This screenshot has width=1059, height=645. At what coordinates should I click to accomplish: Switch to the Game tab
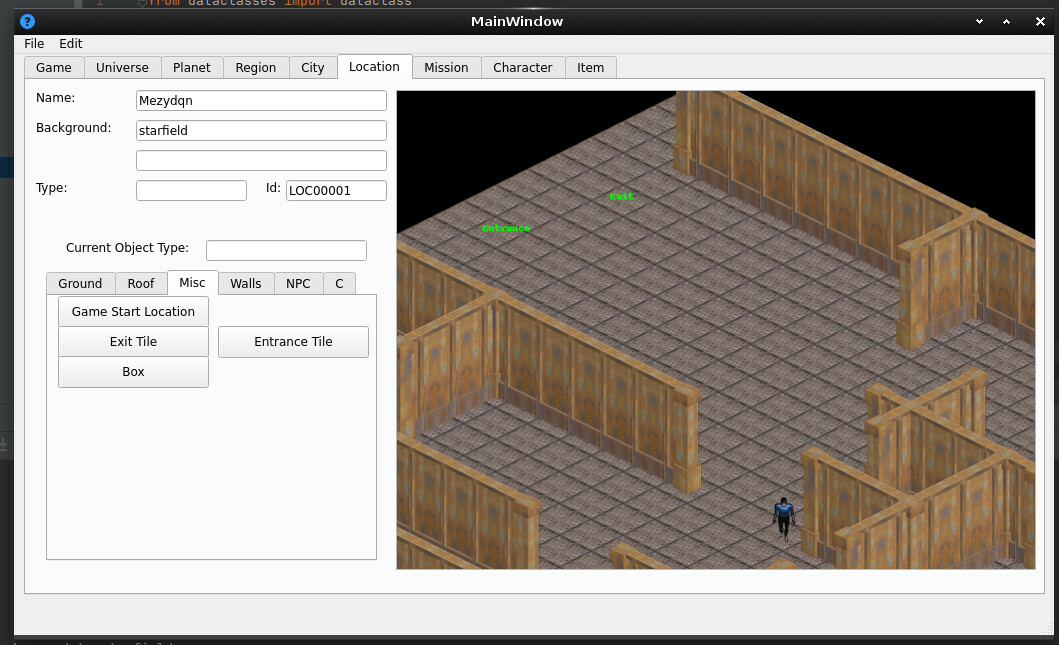point(54,67)
